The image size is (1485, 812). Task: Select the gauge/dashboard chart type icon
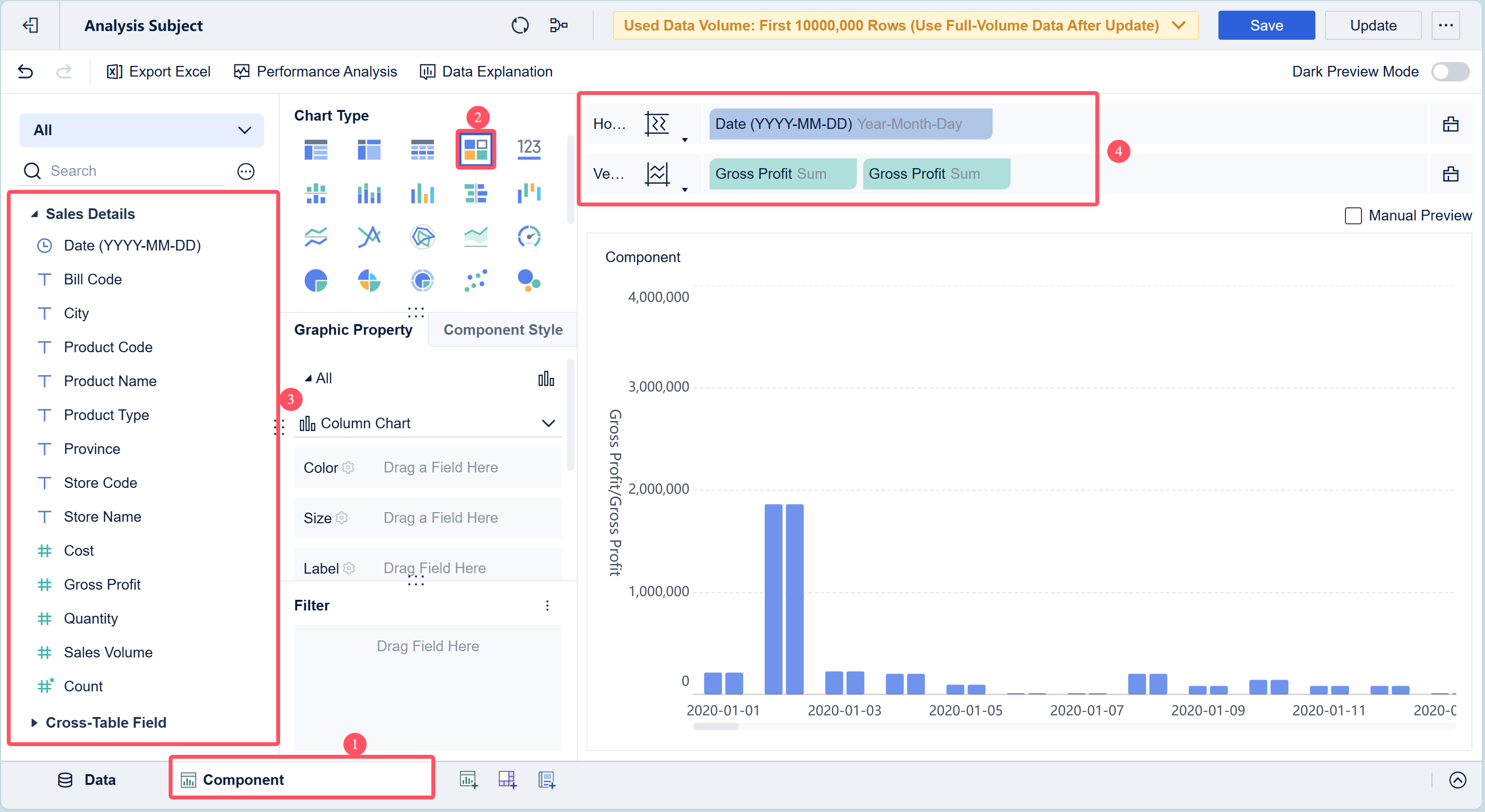pyautogui.click(x=529, y=237)
